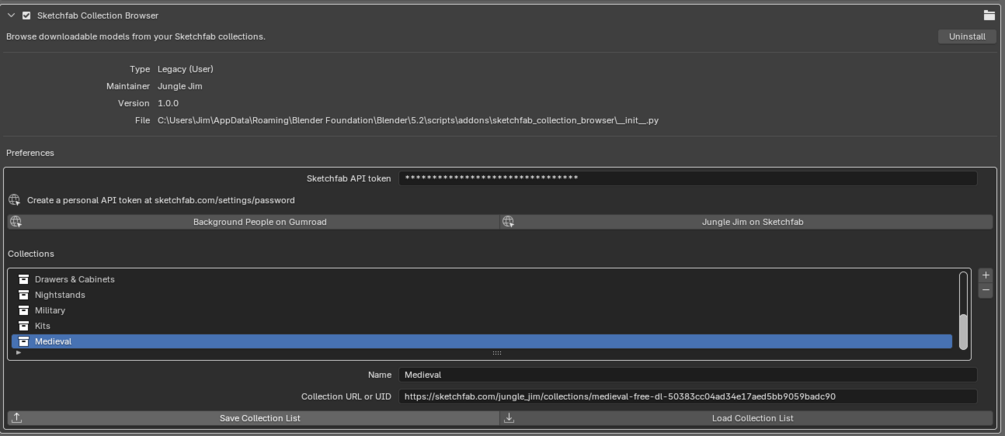Open Background People on Gumroad link
Screen dimensions: 1005x436
click(253, 222)
